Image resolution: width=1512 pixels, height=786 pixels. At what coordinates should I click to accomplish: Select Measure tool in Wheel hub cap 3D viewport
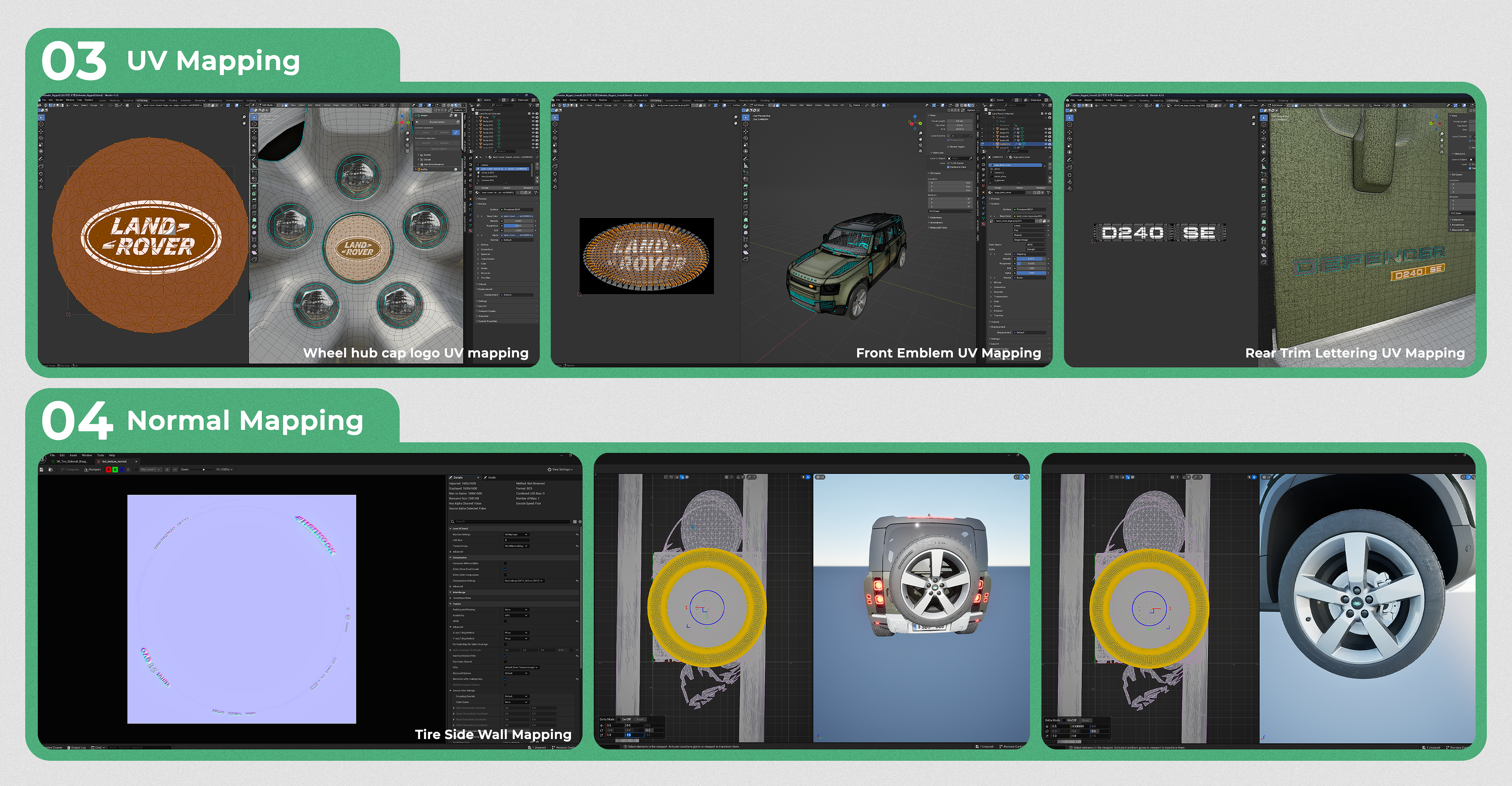(254, 165)
